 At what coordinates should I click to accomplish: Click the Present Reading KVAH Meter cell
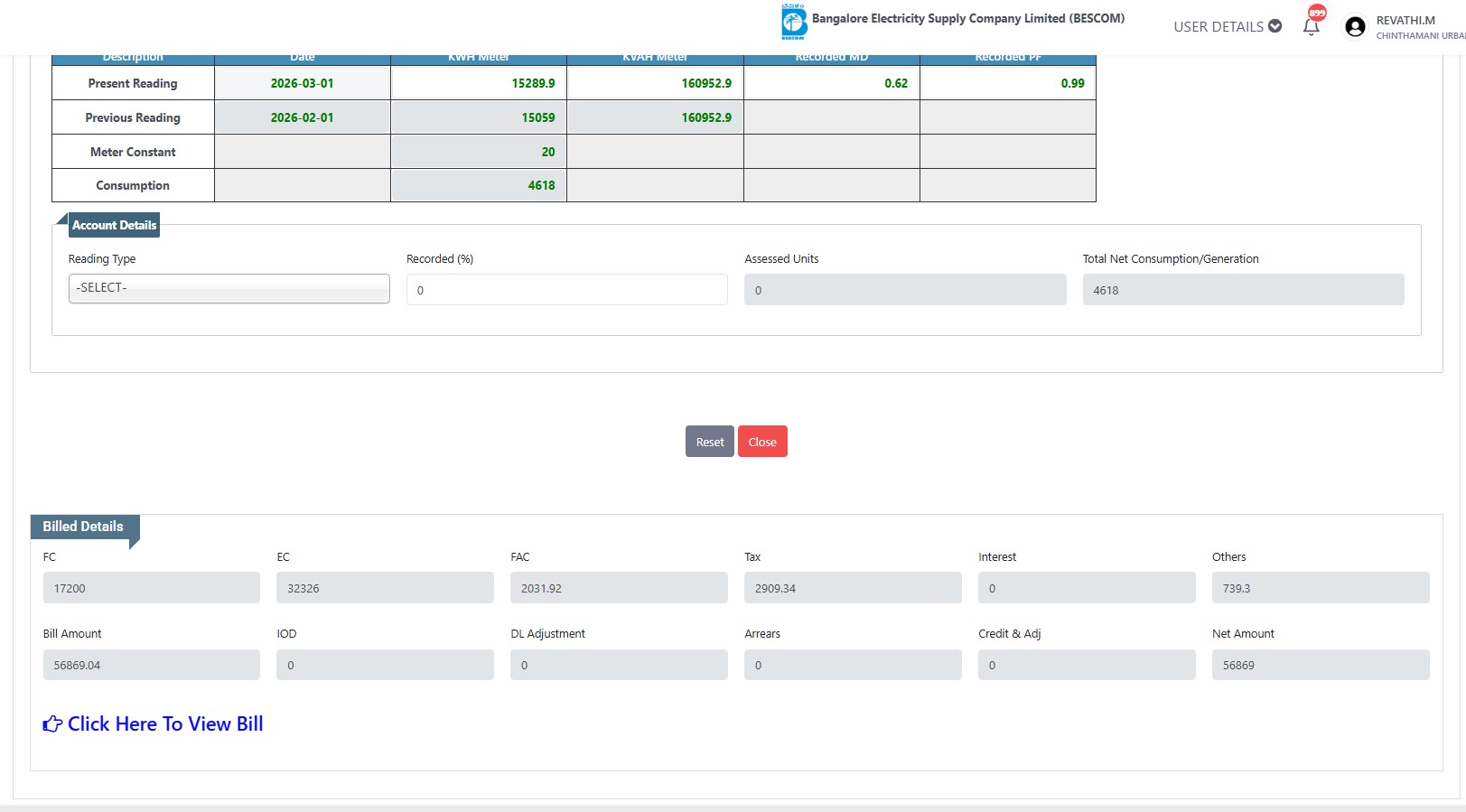655,83
